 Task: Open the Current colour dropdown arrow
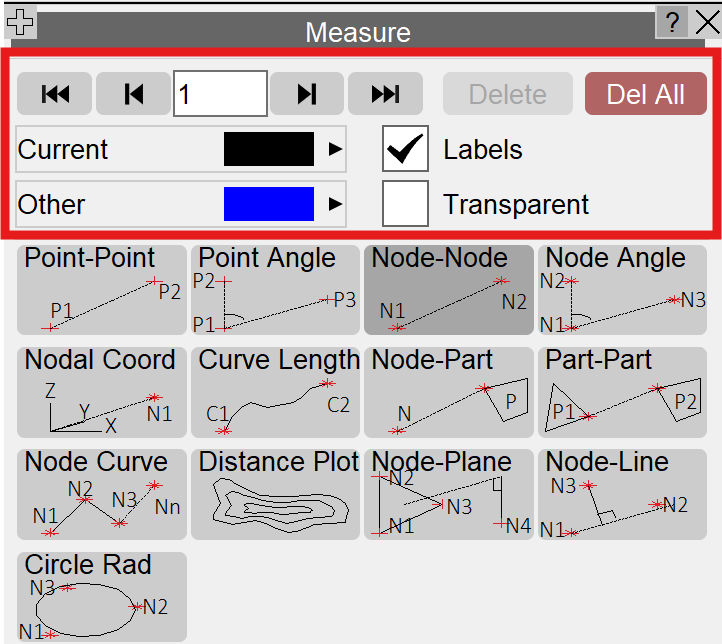pyautogui.click(x=335, y=149)
